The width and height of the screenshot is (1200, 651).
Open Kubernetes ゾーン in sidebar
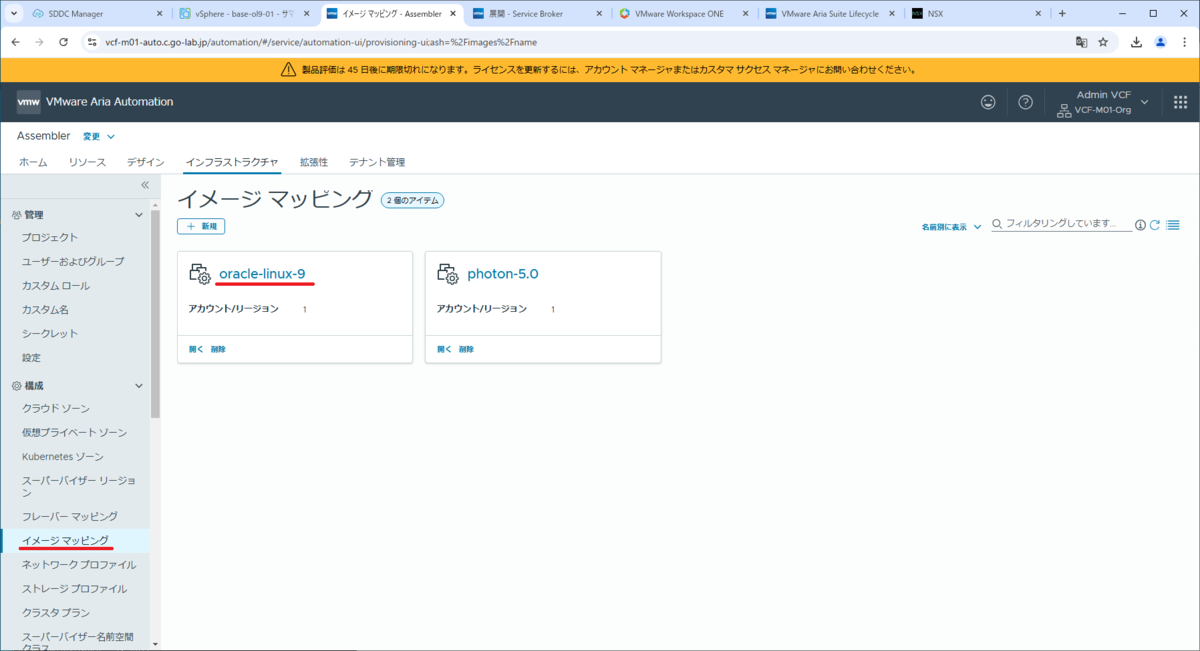pyautogui.click(x=63, y=457)
